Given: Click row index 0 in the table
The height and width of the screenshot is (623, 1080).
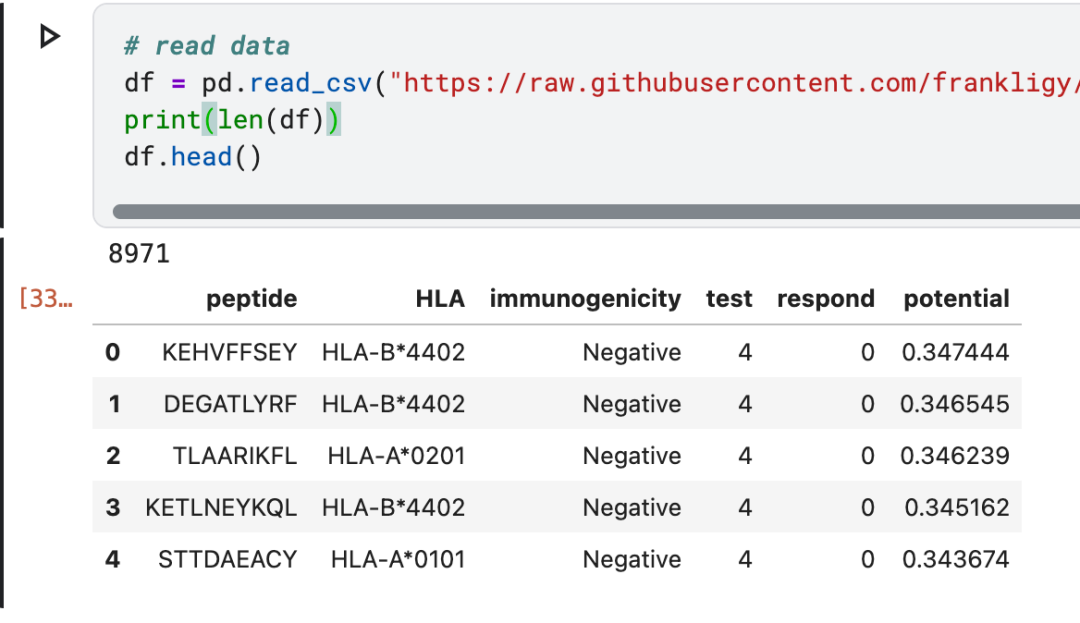Looking at the screenshot, I should coord(113,352).
